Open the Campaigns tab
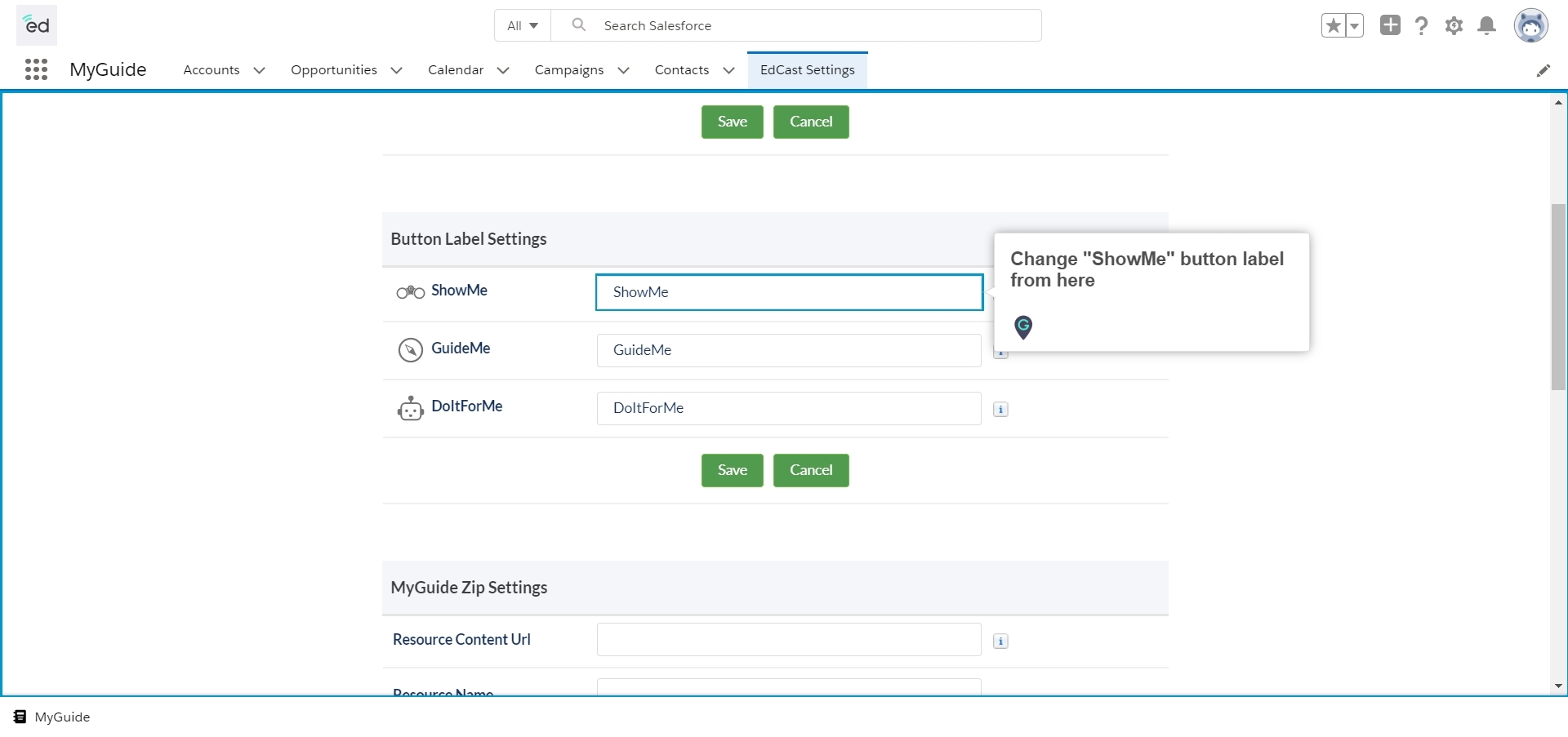The height and width of the screenshot is (737, 1568). [x=569, y=70]
